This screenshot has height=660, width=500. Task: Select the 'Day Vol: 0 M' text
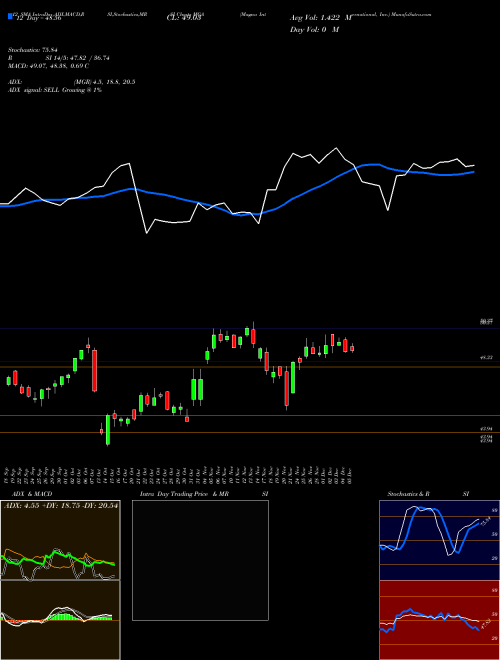pyautogui.click(x=314, y=30)
